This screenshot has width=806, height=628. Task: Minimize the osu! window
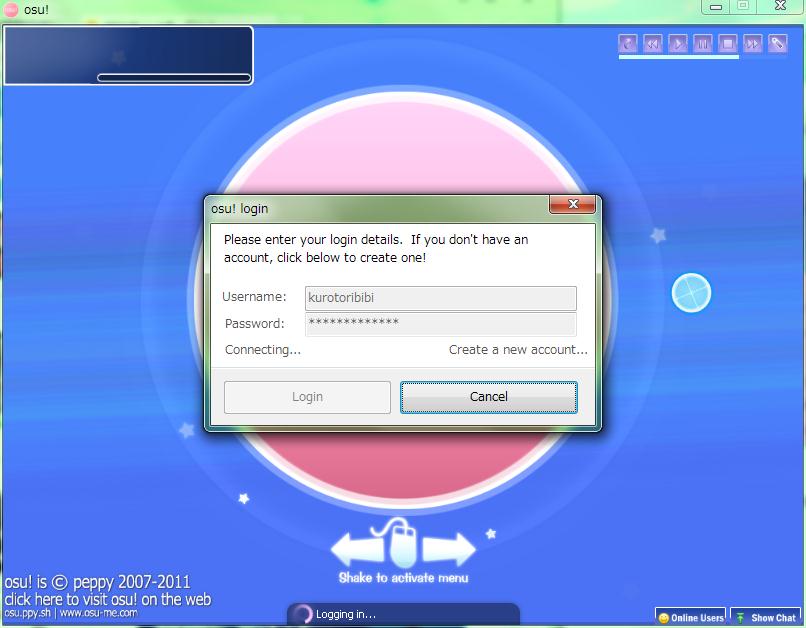pos(716,7)
